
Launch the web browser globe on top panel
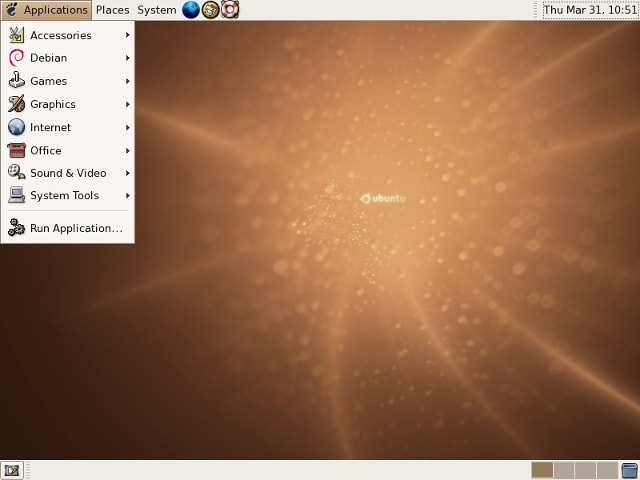coord(191,10)
